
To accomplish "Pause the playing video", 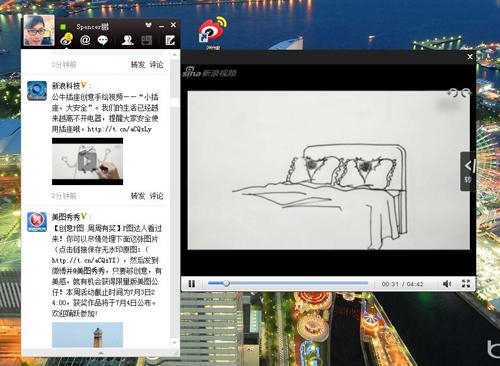I will click(191, 284).
